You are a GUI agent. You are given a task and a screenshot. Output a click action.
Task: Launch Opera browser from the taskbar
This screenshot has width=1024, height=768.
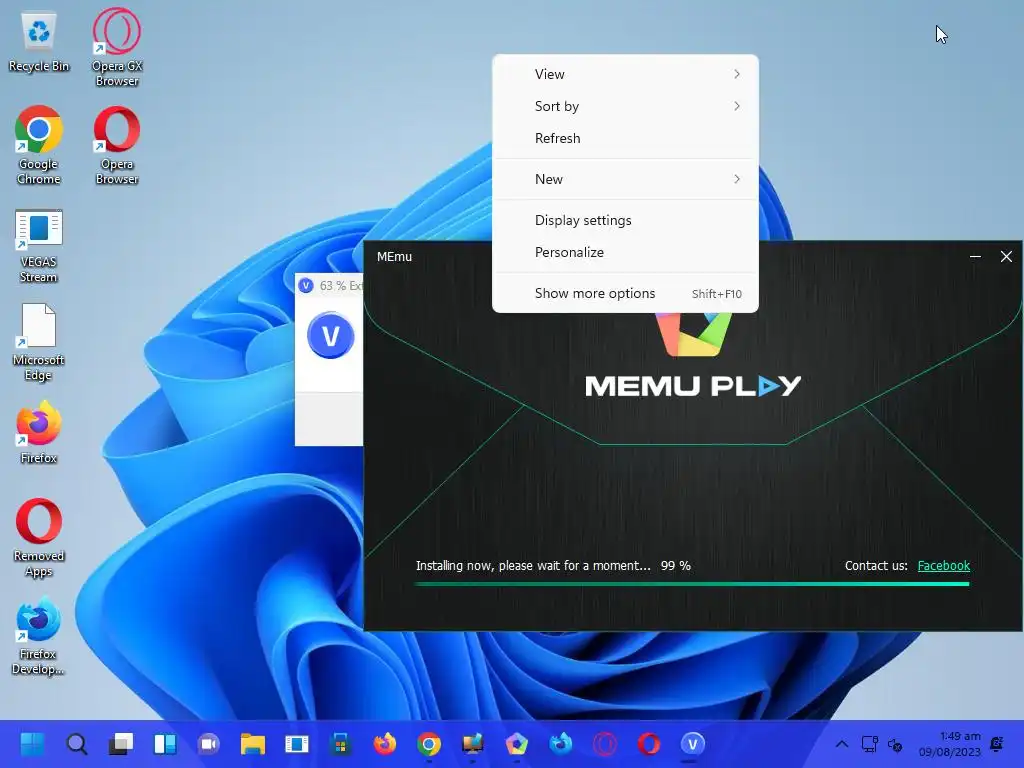click(x=648, y=744)
